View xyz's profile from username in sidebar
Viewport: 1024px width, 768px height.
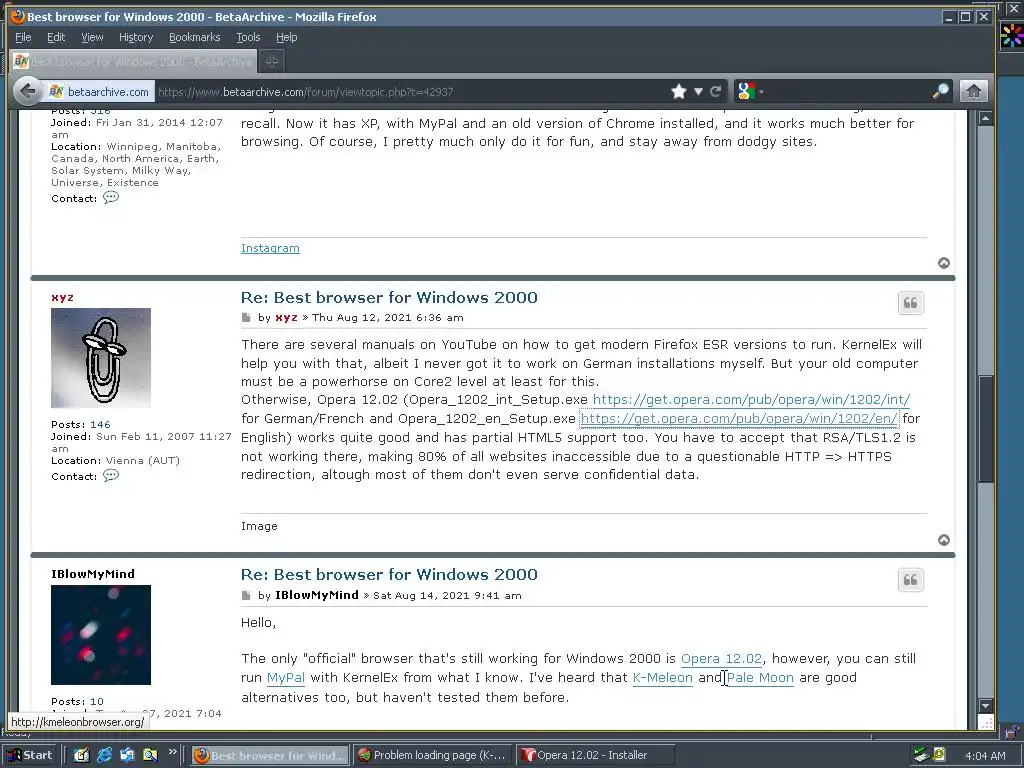pos(63,298)
